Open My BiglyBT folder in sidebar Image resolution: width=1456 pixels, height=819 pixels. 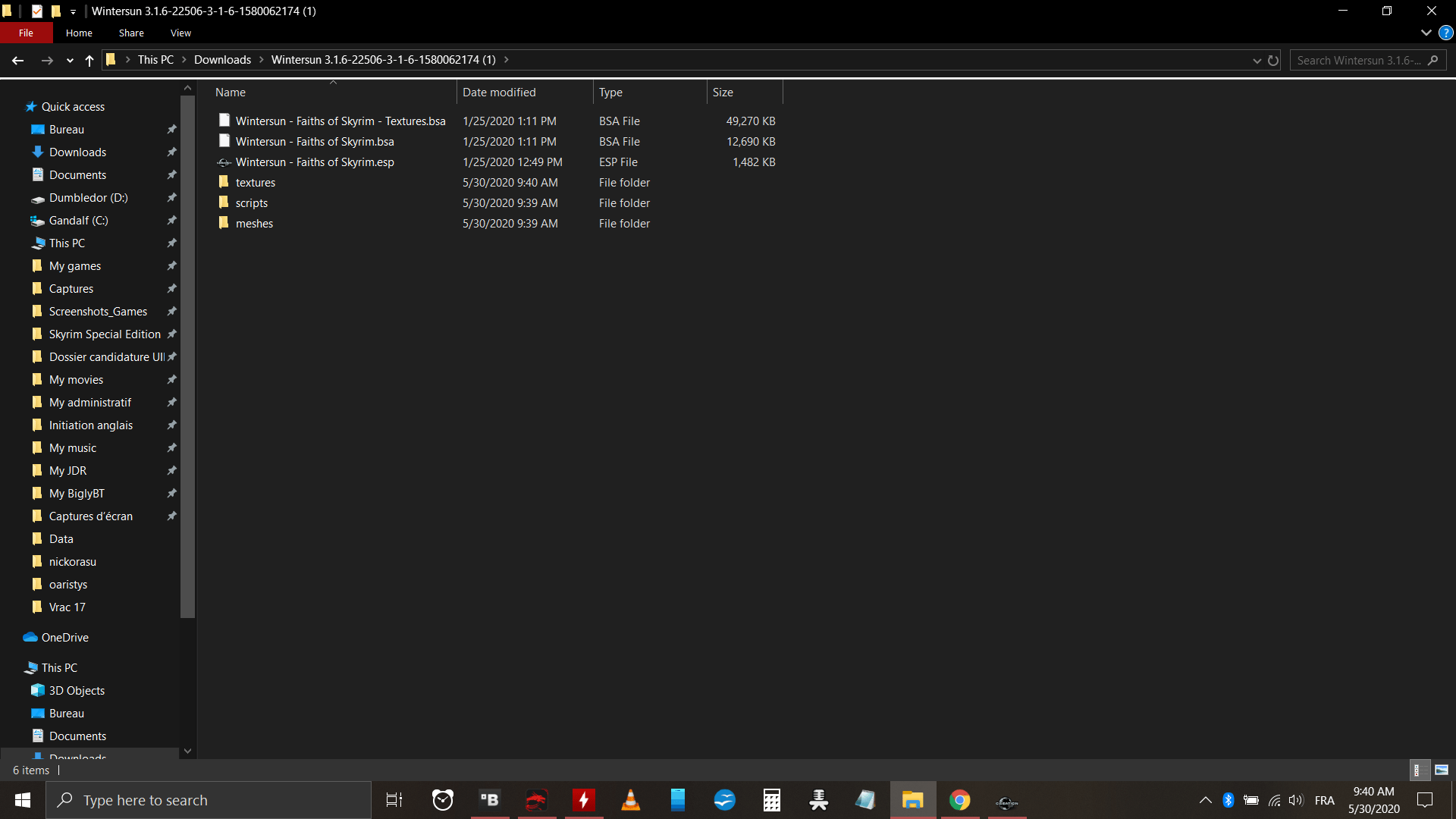[x=77, y=494]
